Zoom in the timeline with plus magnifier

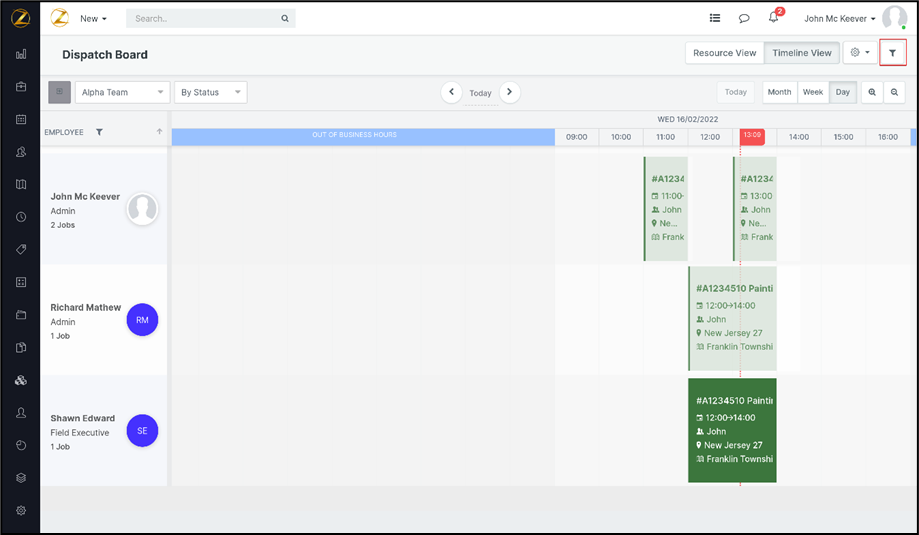point(872,92)
